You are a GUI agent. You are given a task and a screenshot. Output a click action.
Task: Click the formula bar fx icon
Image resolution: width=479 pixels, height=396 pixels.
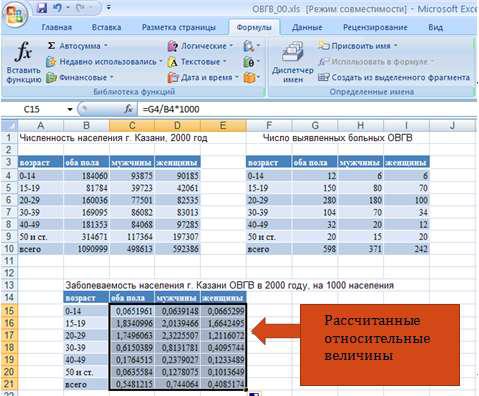(x=128, y=109)
